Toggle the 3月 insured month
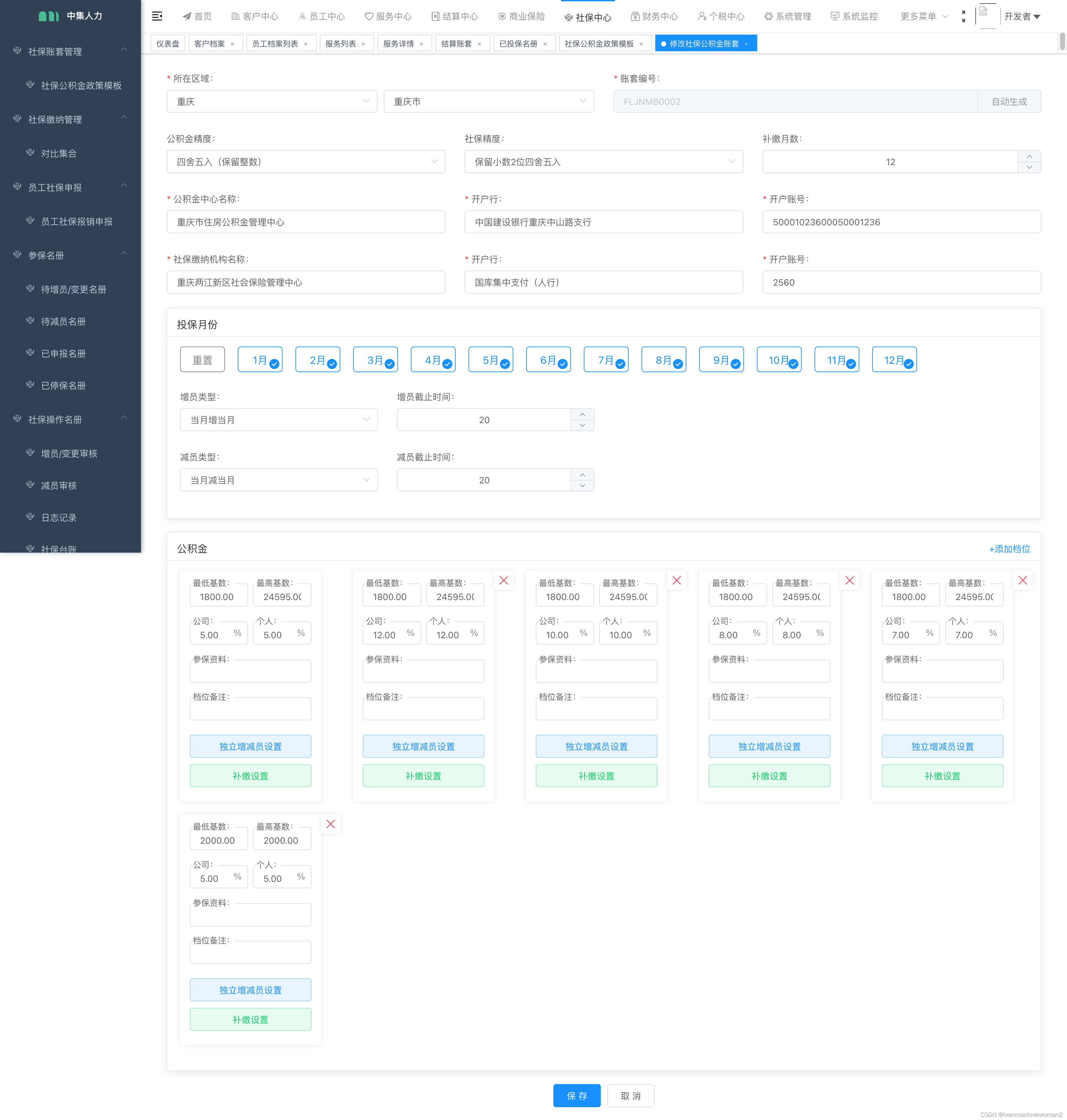Viewport: 1067px width, 1120px height. [376, 360]
